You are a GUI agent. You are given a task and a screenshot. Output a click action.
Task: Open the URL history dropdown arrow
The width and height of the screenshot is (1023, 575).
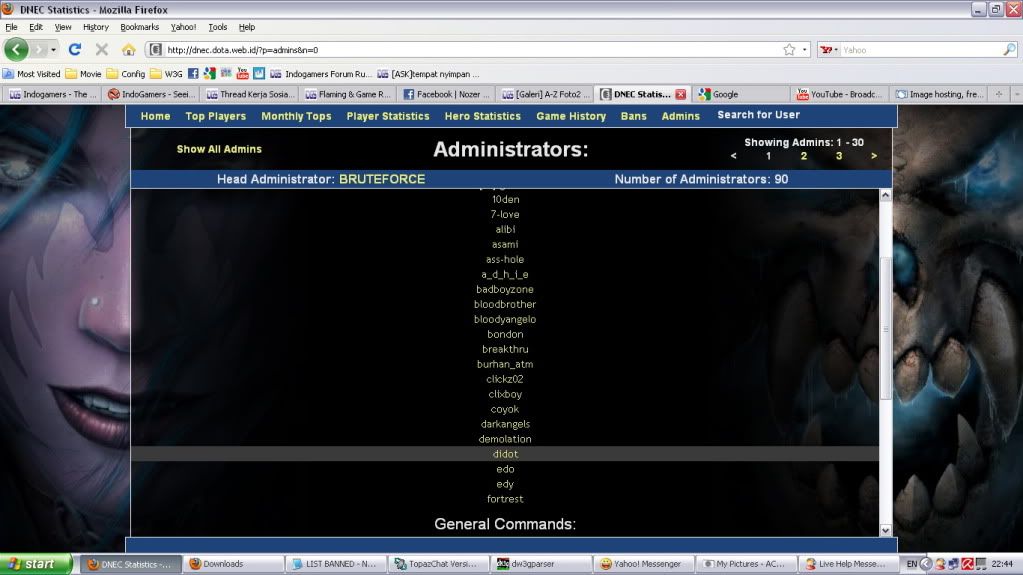tap(804, 50)
